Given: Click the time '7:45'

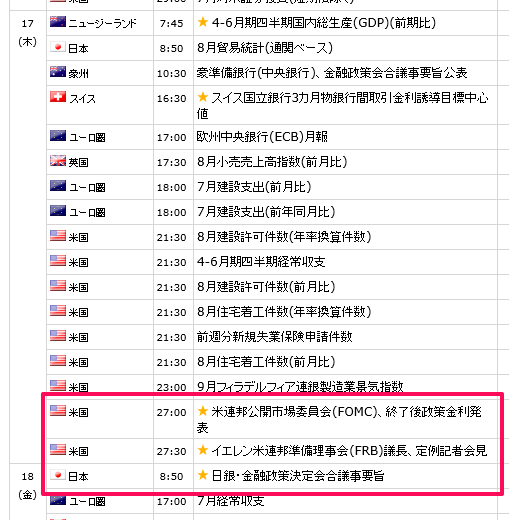Looking at the screenshot, I should click(171, 23).
